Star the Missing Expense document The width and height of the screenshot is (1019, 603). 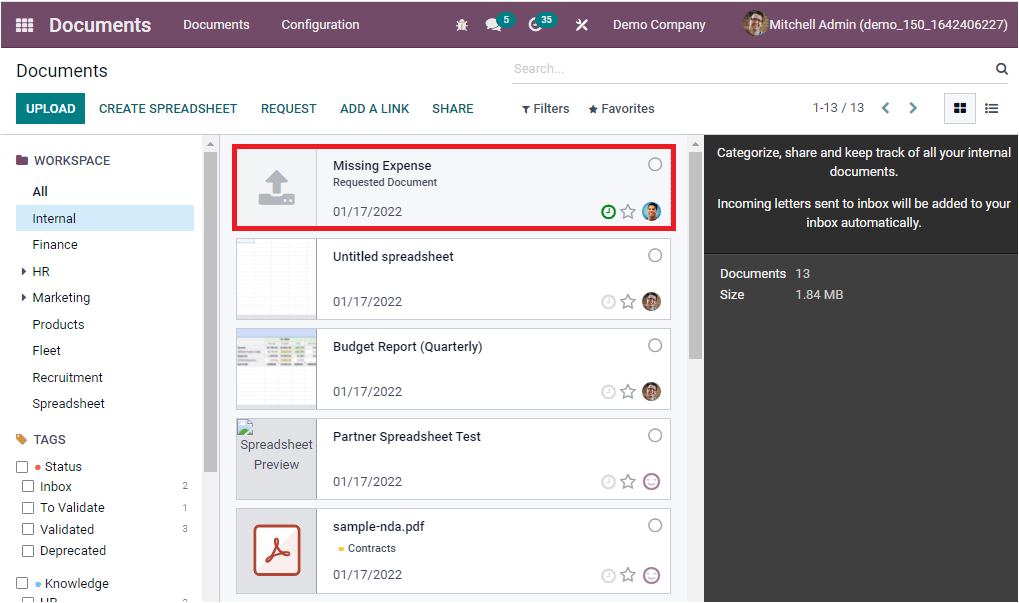pos(628,212)
